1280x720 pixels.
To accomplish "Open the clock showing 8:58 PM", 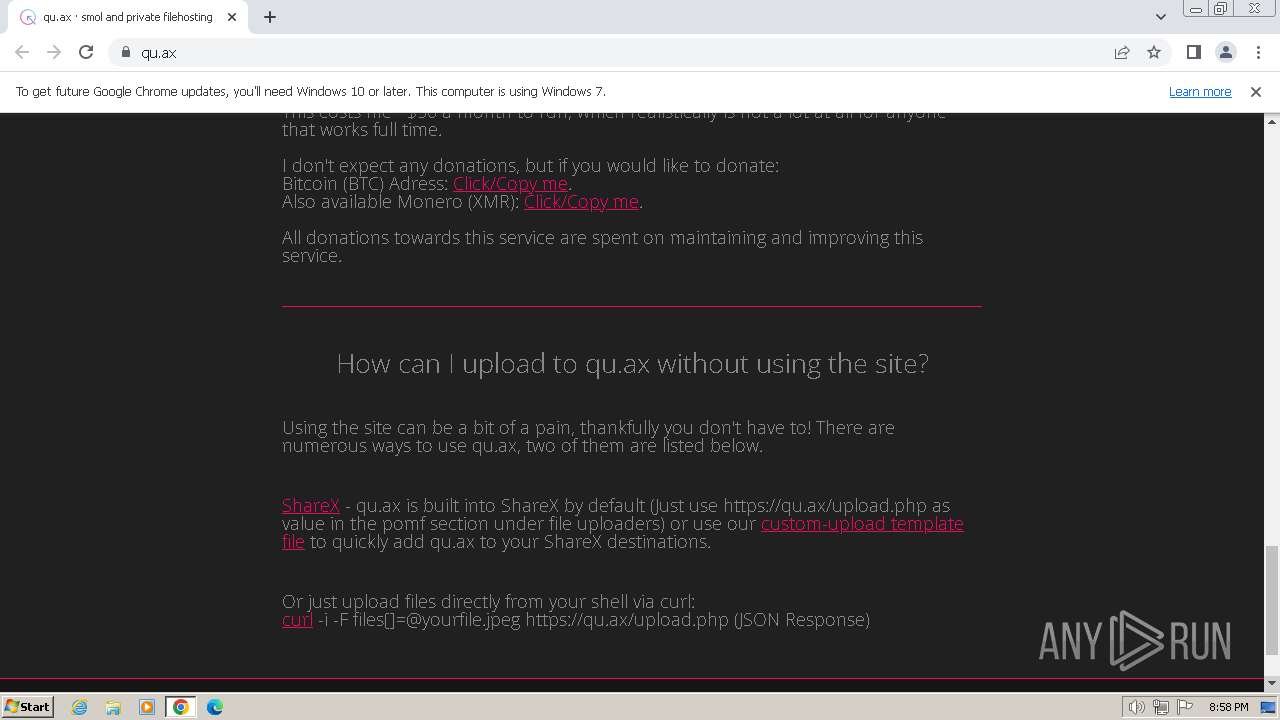I will point(1228,707).
